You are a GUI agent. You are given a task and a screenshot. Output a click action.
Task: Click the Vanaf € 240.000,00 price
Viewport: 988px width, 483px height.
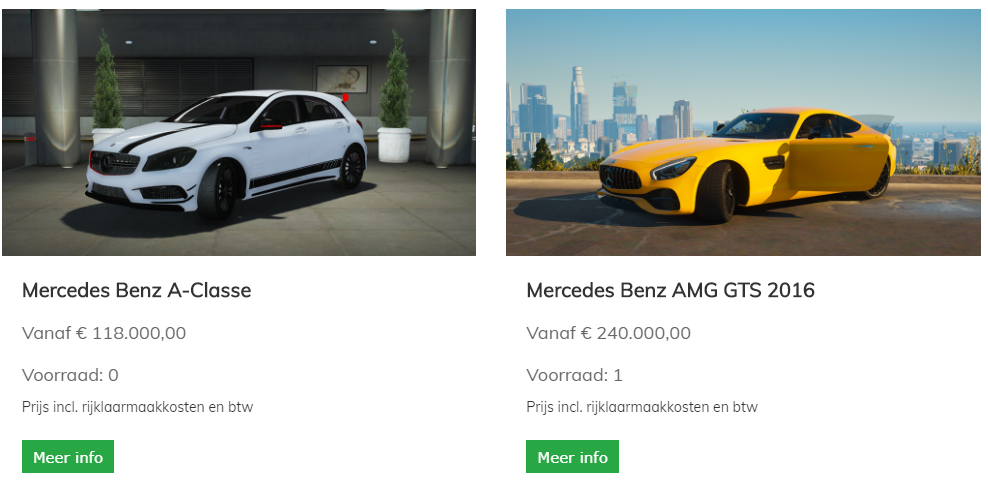point(609,332)
